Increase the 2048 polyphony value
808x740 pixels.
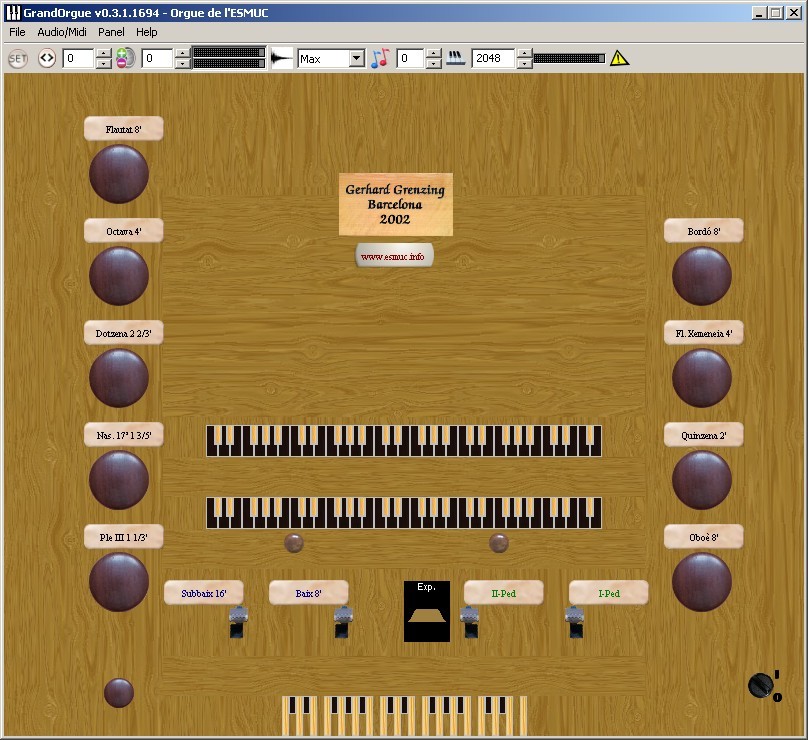click(x=525, y=54)
